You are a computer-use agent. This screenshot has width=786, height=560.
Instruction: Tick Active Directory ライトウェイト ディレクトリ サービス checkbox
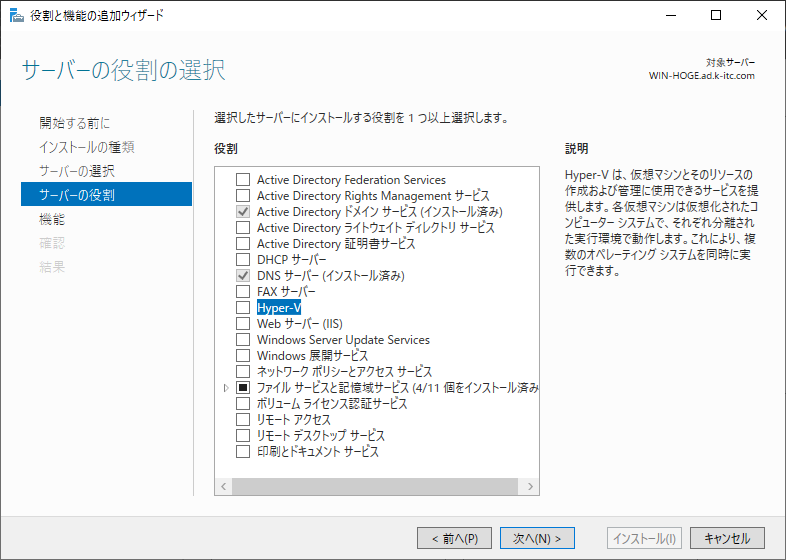(243, 228)
